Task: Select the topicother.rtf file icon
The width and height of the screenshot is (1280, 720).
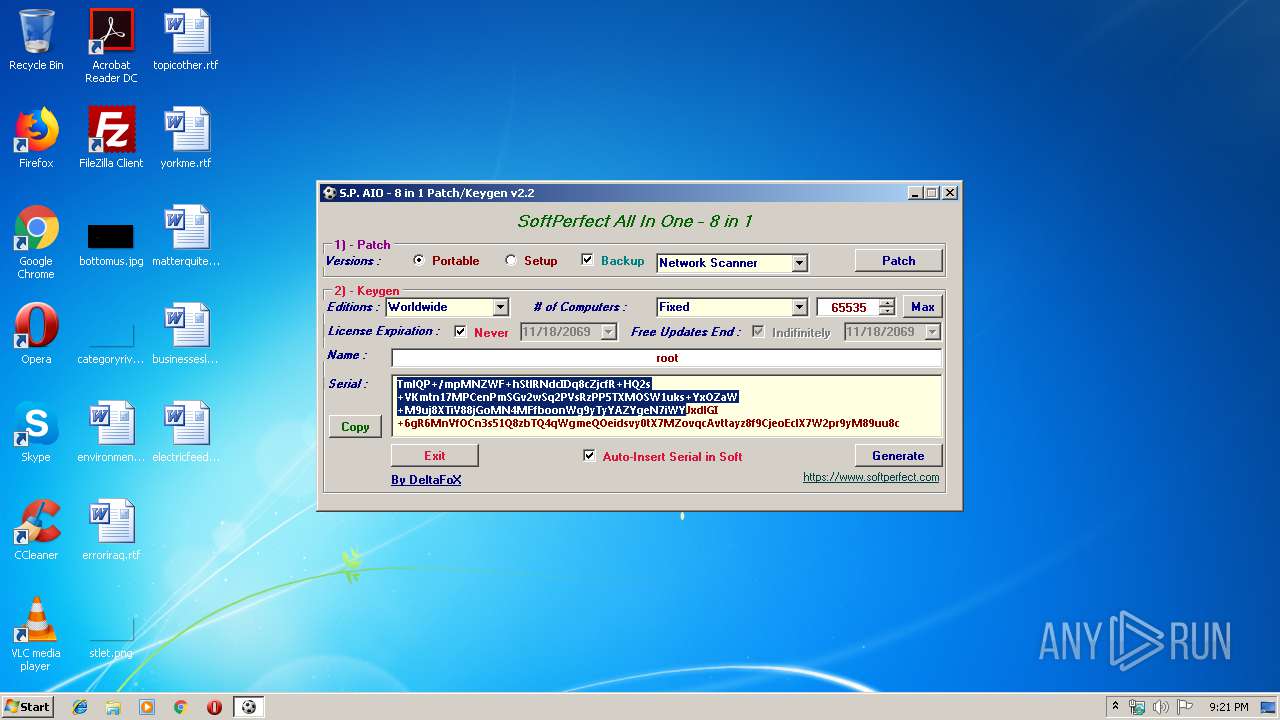Action: (x=185, y=40)
